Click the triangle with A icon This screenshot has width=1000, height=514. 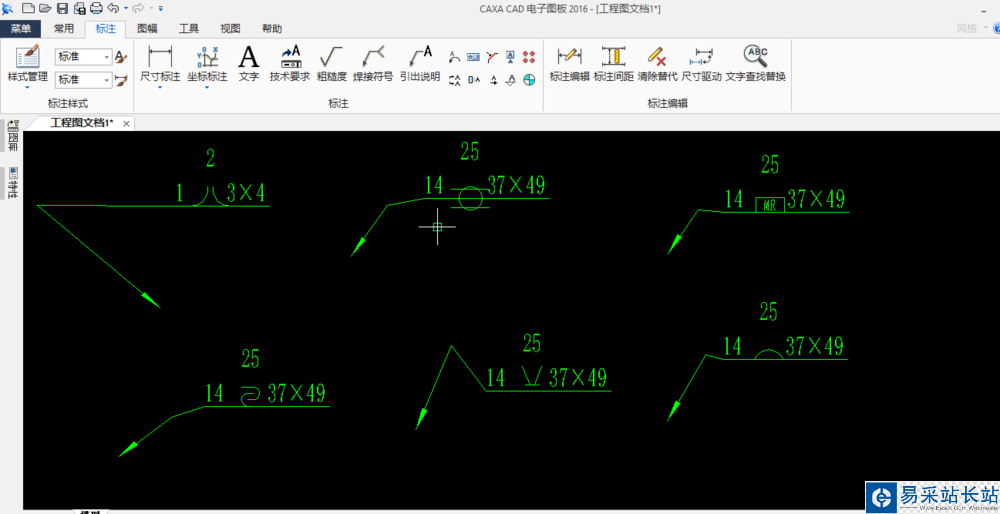pos(510,80)
